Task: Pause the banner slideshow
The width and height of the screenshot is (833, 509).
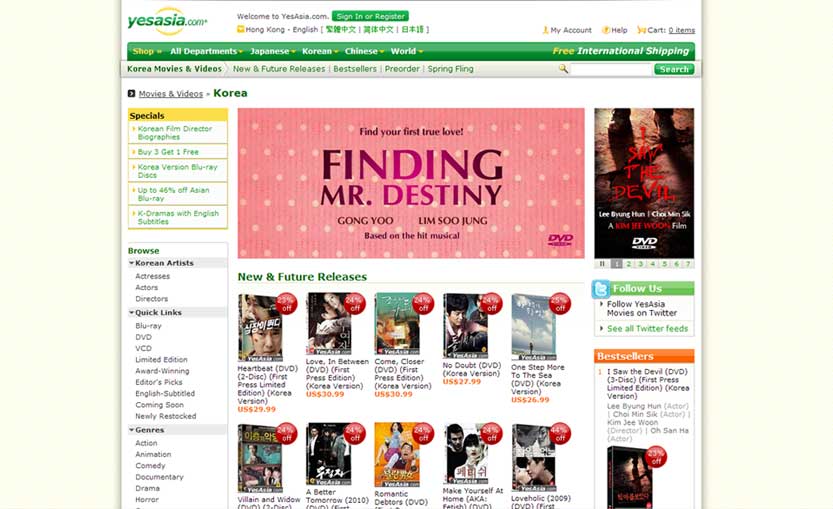Action: (602, 264)
